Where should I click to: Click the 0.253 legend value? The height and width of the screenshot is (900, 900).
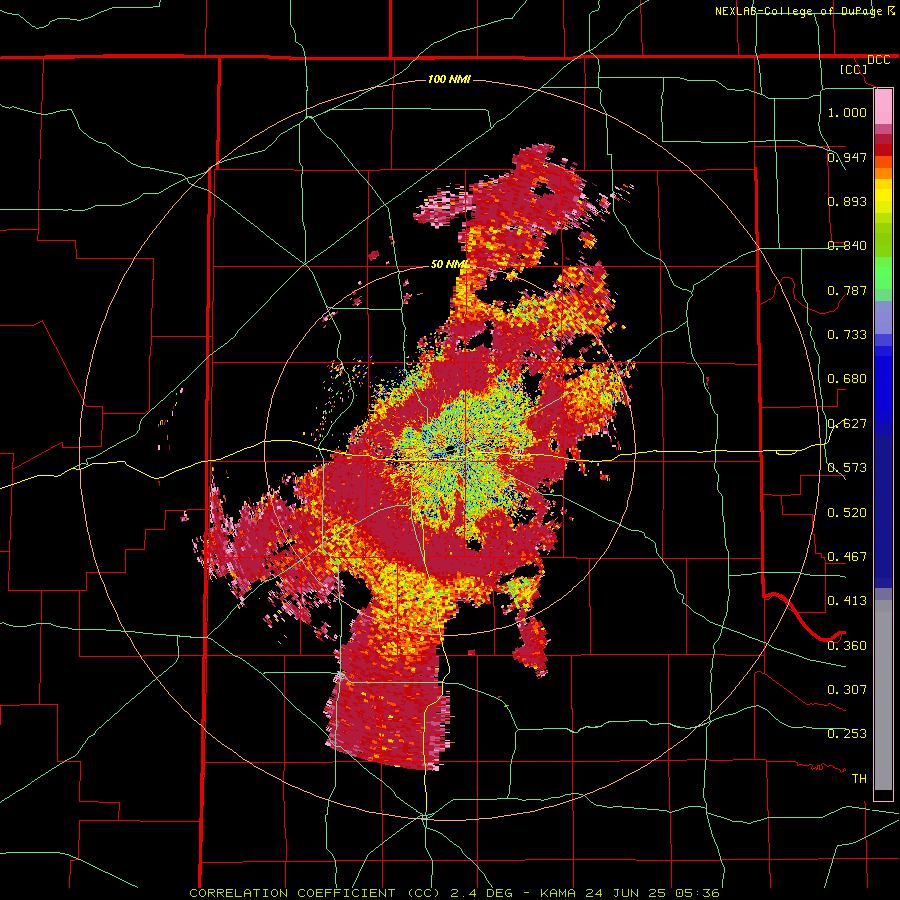847,734
